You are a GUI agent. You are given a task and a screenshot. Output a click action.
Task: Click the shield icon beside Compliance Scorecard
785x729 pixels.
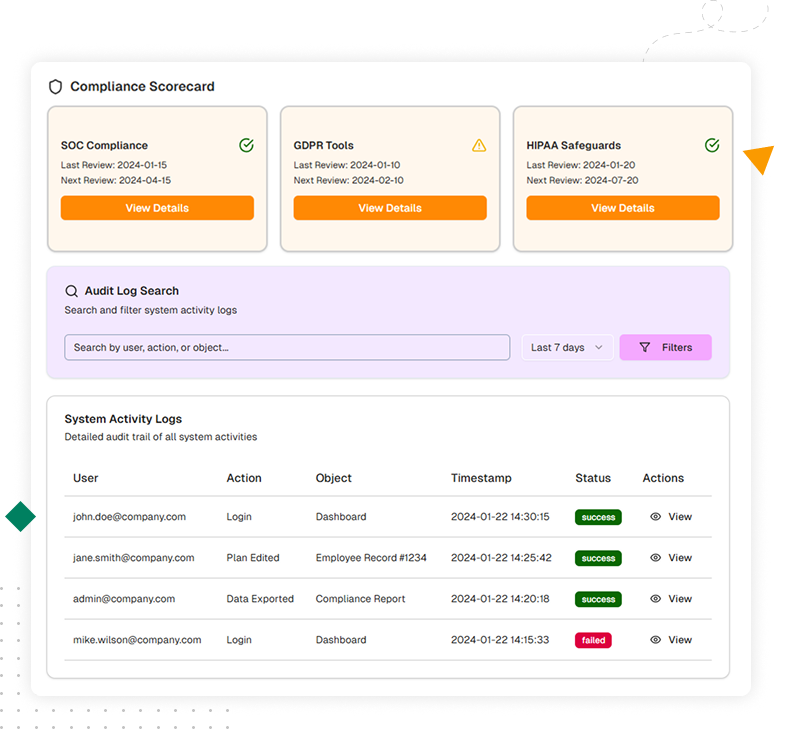point(56,87)
